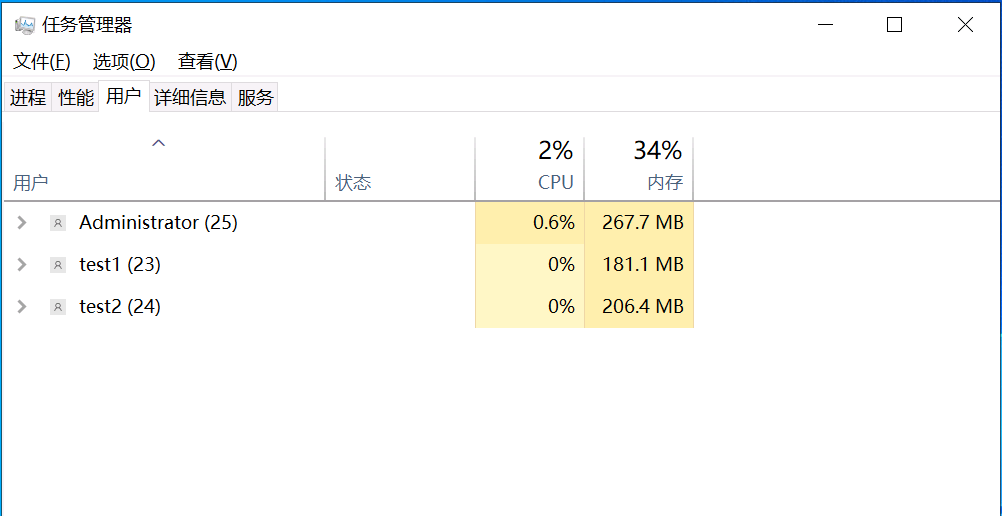Click the 状态 column header

click(x=353, y=183)
